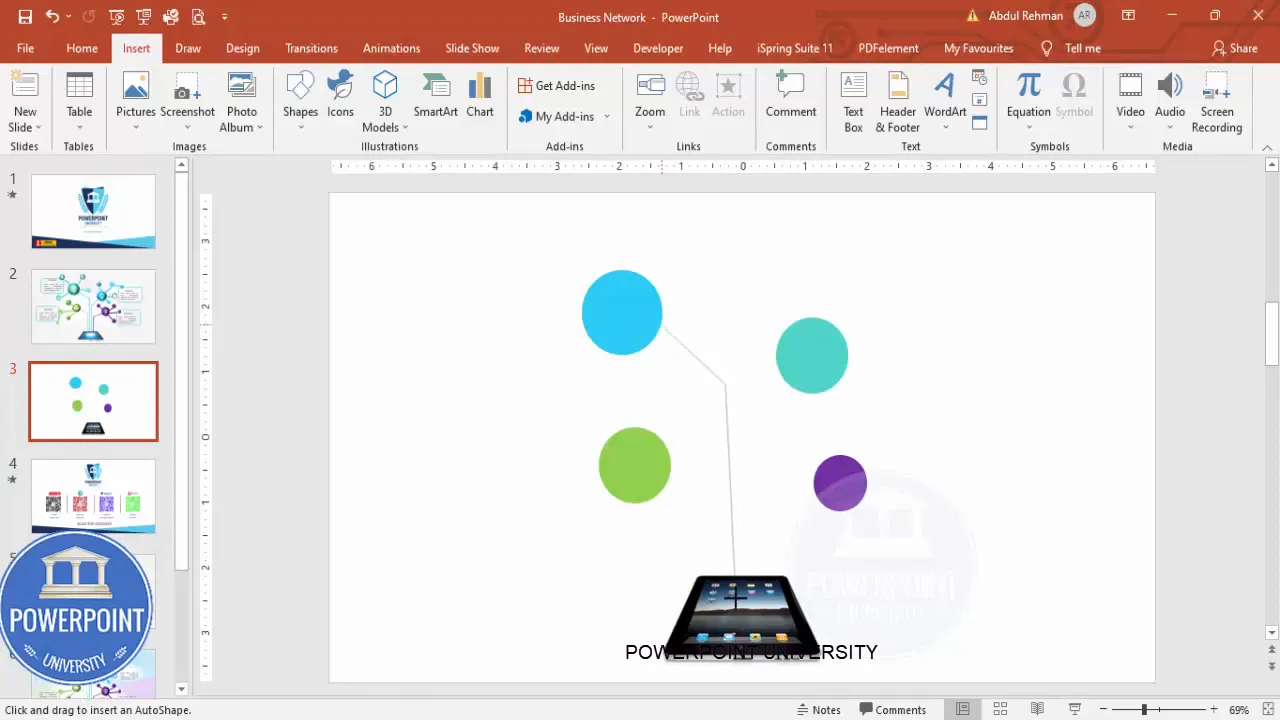The image size is (1280, 720).
Task: Insert a New Slide
Action: coord(25,103)
